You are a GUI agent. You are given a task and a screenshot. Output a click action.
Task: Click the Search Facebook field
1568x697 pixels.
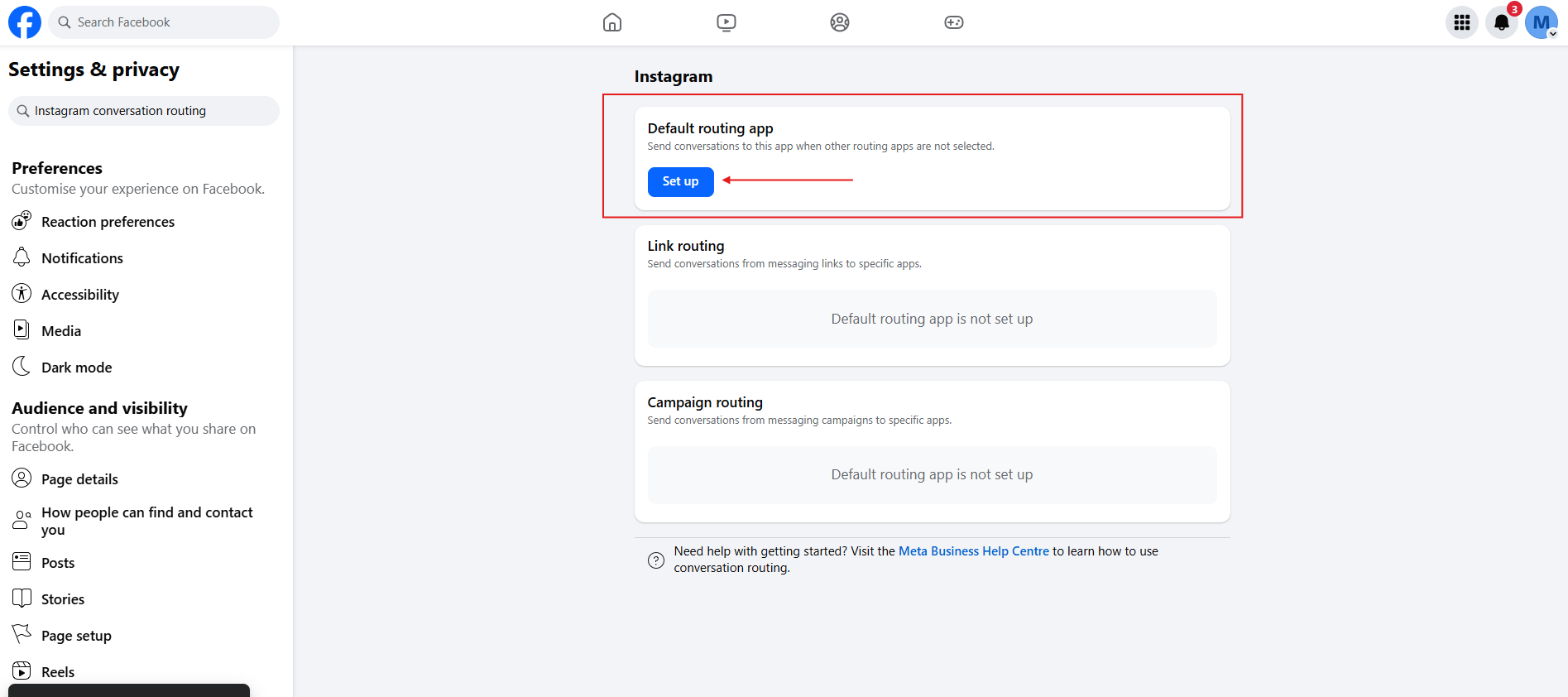click(164, 22)
